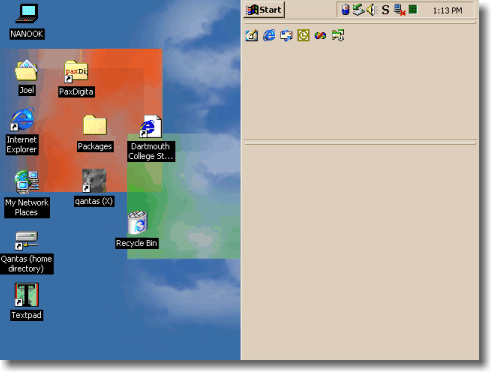491x372 pixels.
Task: Click the 1:13 PM clock in the tray
Action: (447, 11)
